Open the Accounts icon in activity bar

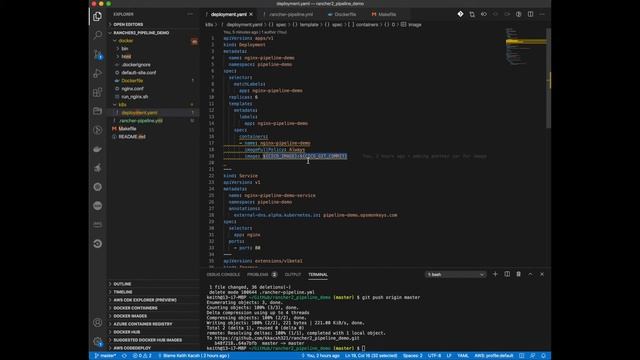tap(98, 322)
